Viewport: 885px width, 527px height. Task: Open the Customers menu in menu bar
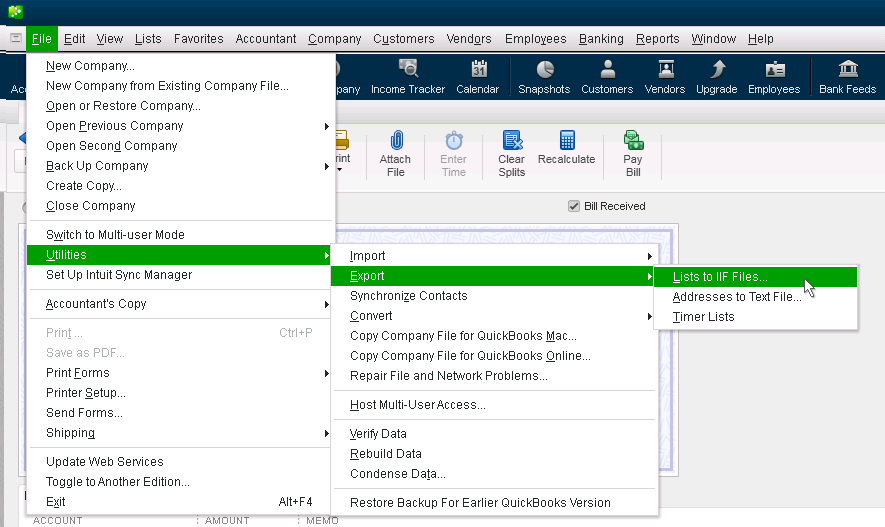coord(404,39)
